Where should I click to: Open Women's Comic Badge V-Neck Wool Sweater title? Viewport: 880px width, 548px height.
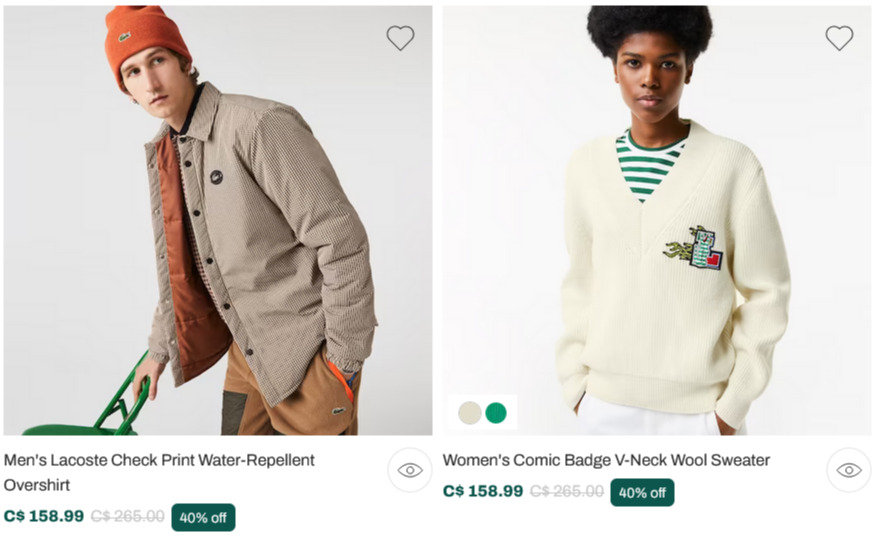point(606,460)
